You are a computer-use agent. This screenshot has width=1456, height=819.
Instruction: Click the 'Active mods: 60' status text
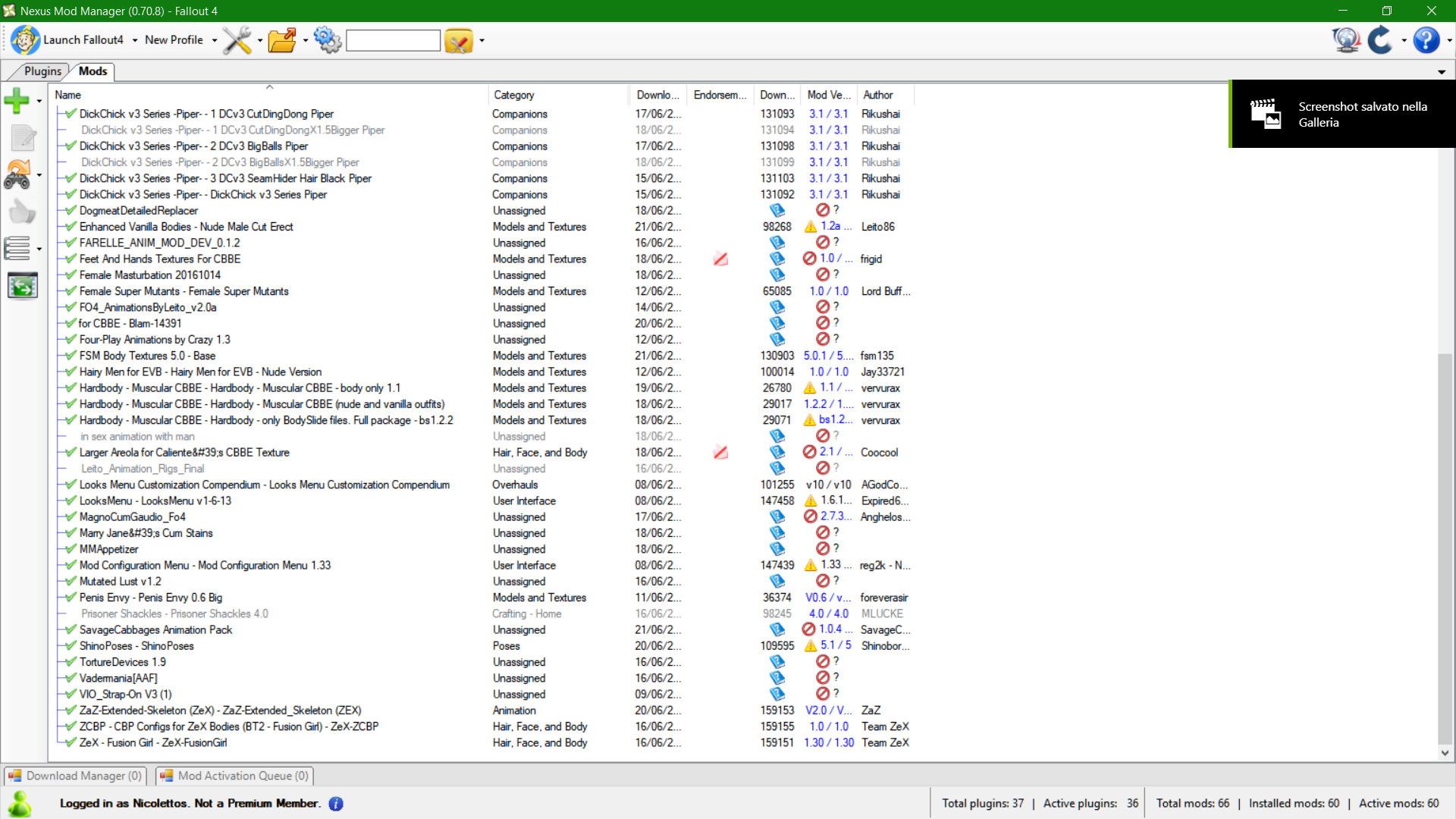click(x=1399, y=804)
